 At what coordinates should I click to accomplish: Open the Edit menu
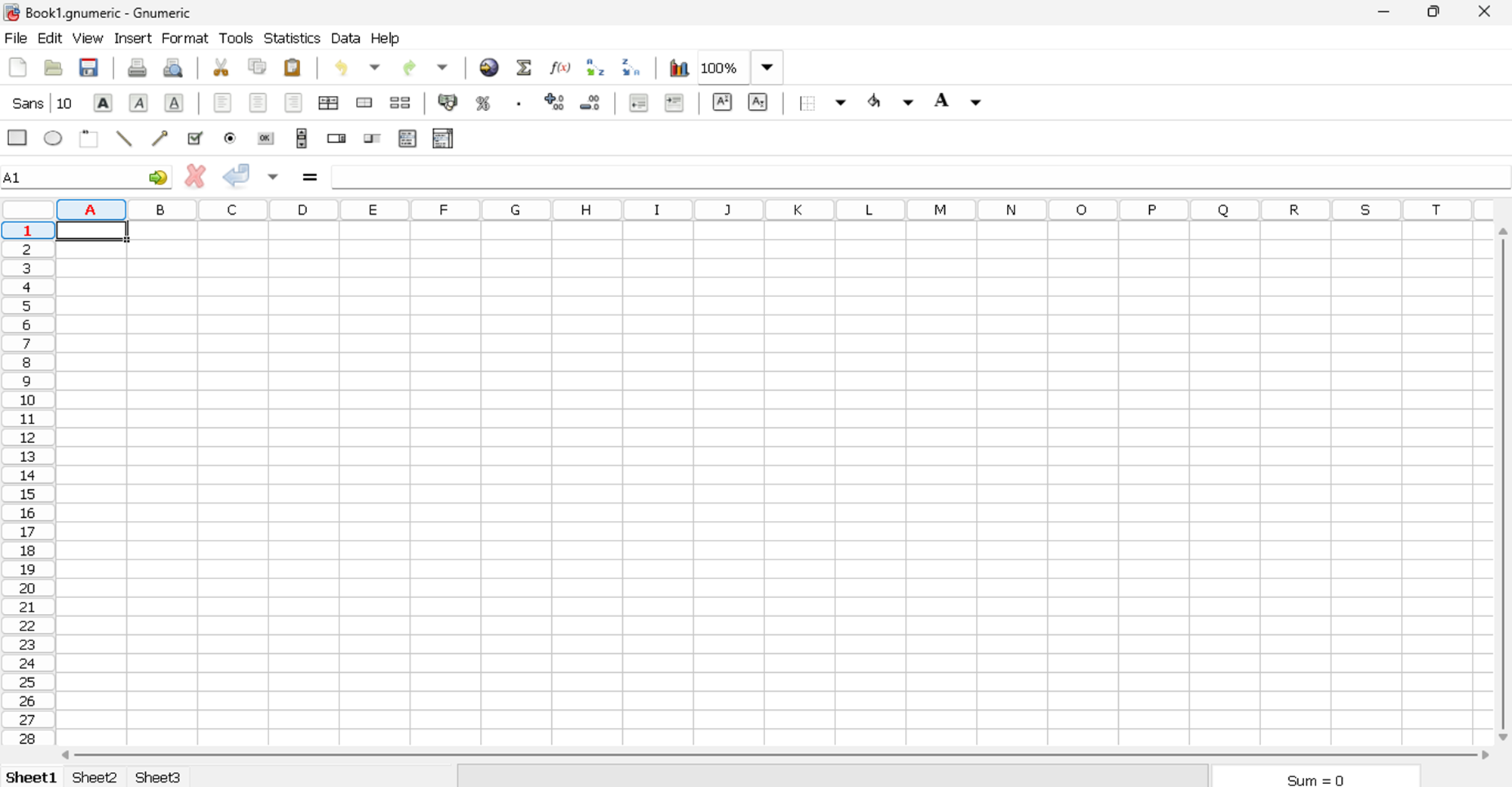50,38
